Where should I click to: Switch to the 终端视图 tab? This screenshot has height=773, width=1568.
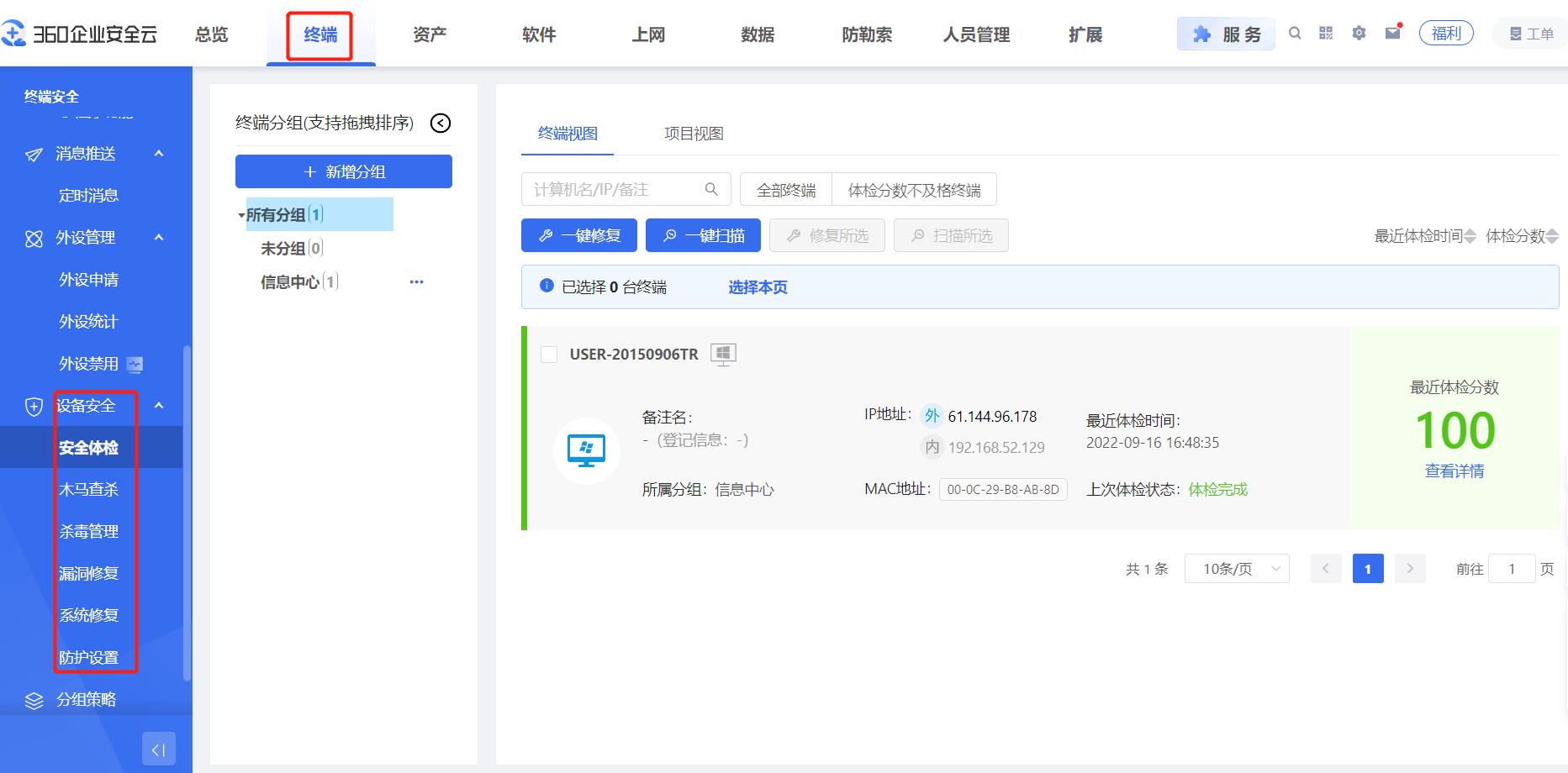568,134
